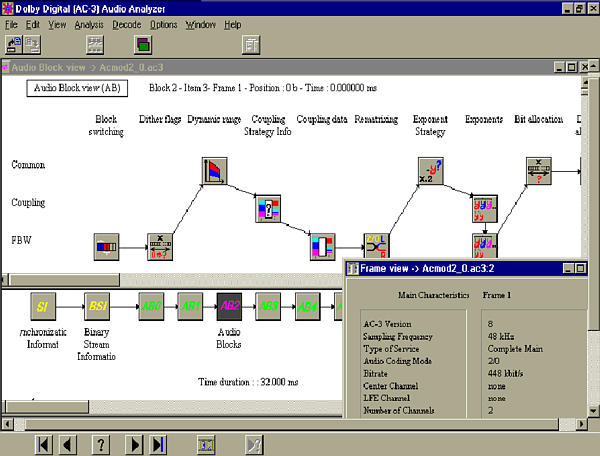The width and height of the screenshot is (600, 456).
Task: Open the Options menu
Action: tap(163, 25)
